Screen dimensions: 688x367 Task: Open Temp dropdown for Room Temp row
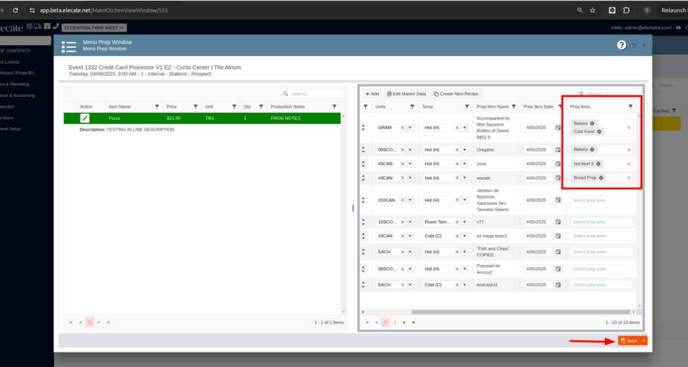(x=465, y=222)
